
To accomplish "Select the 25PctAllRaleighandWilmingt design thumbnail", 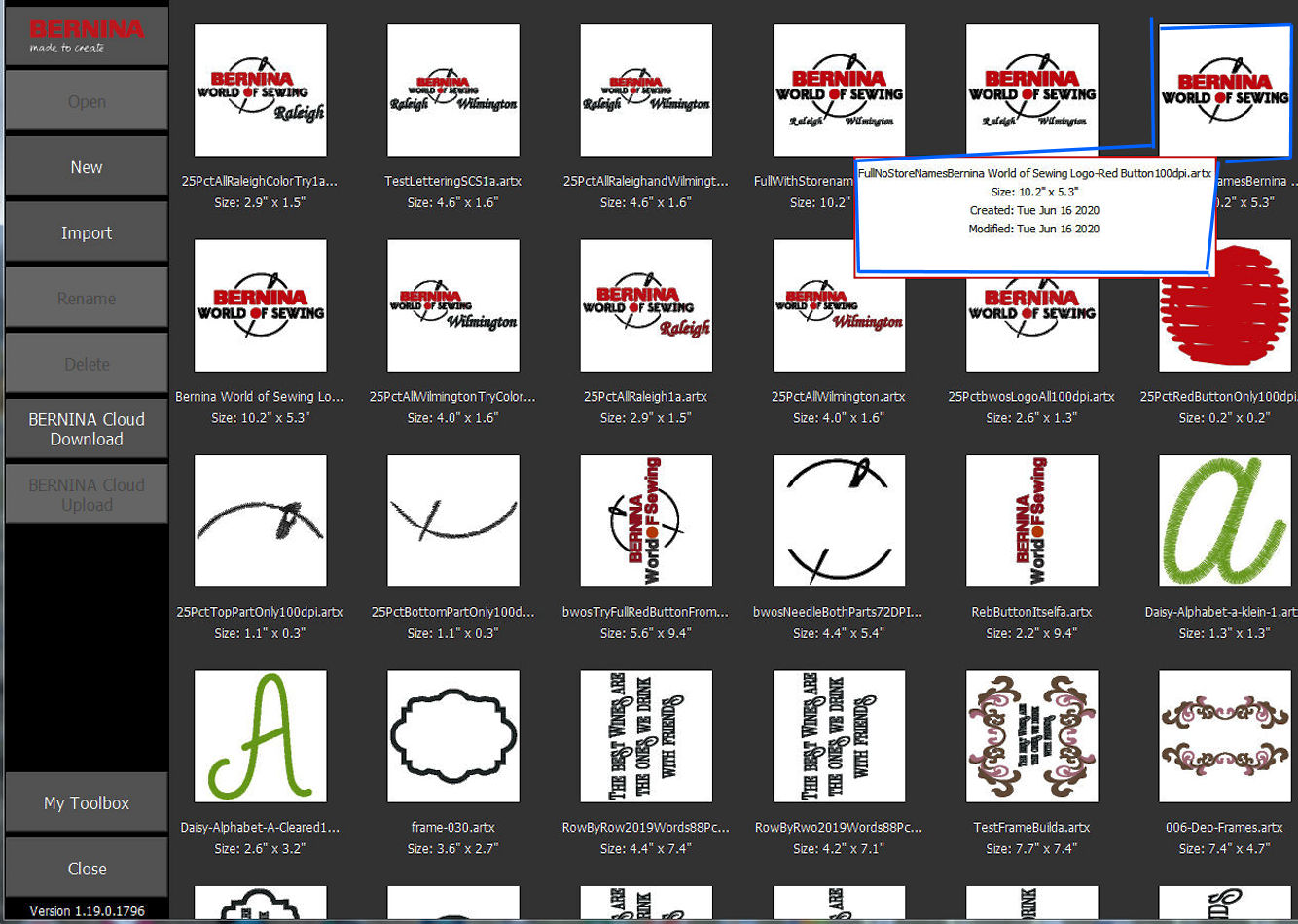I will (x=646, y=90).
